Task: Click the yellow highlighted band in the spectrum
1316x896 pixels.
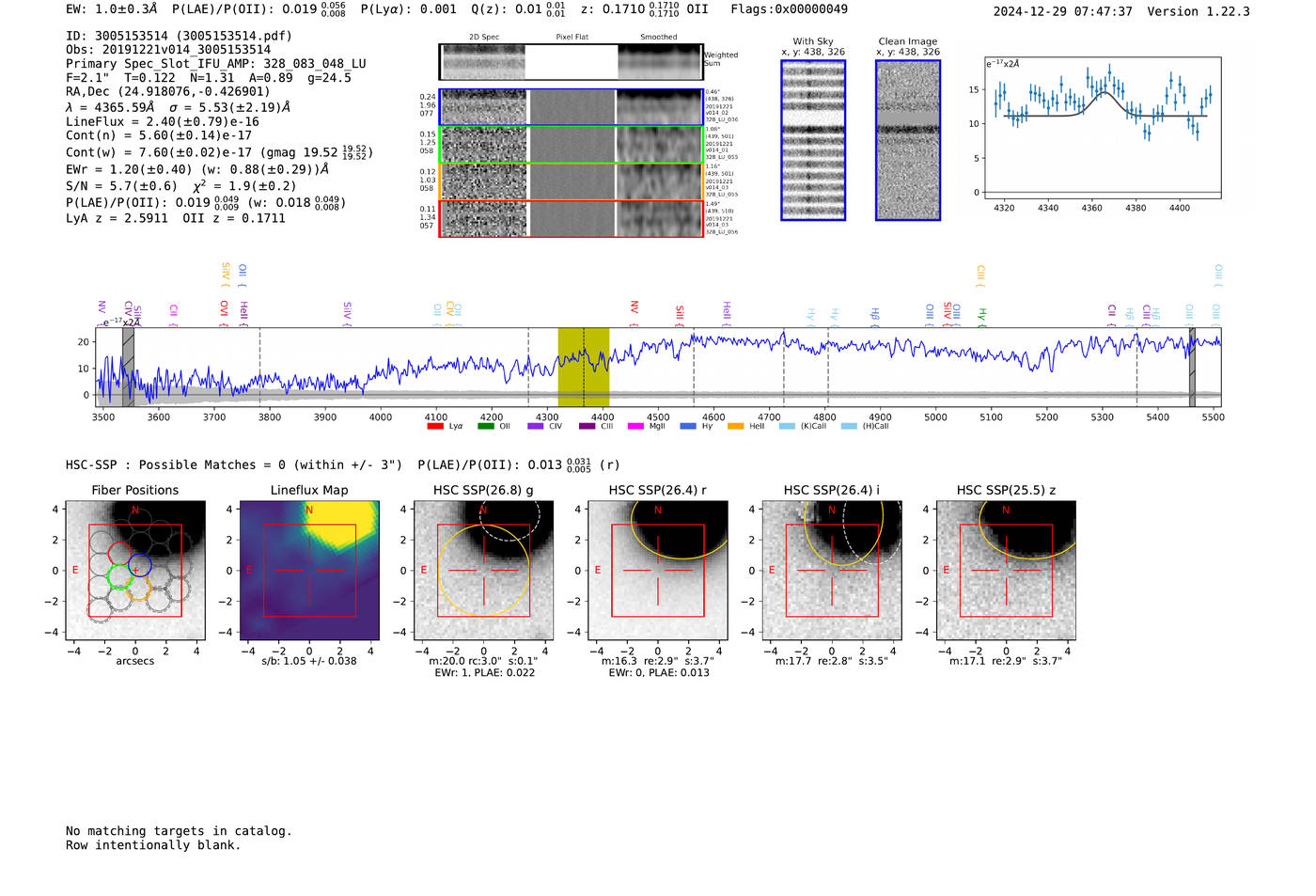Action: click(x=584, y=367)
